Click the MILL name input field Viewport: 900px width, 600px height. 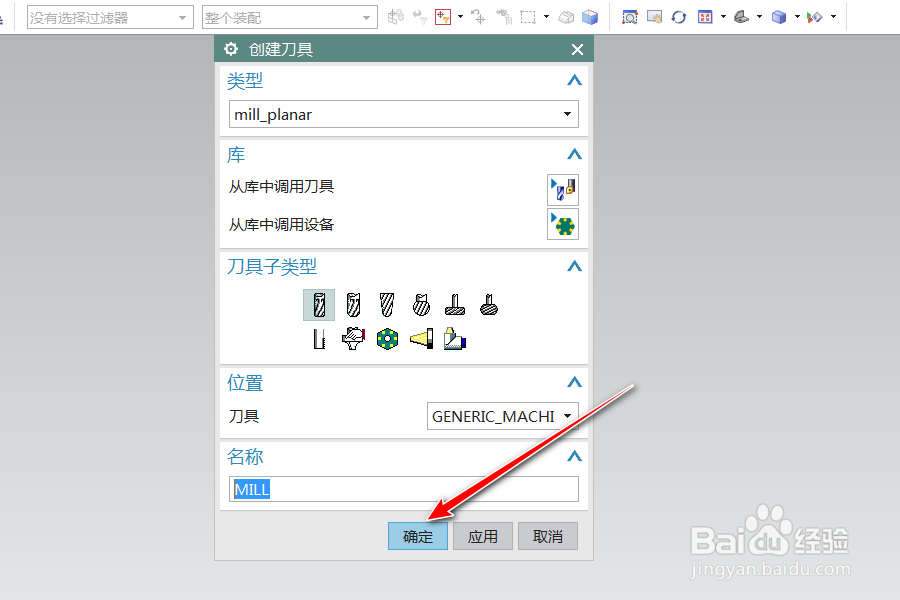point(404,489)
